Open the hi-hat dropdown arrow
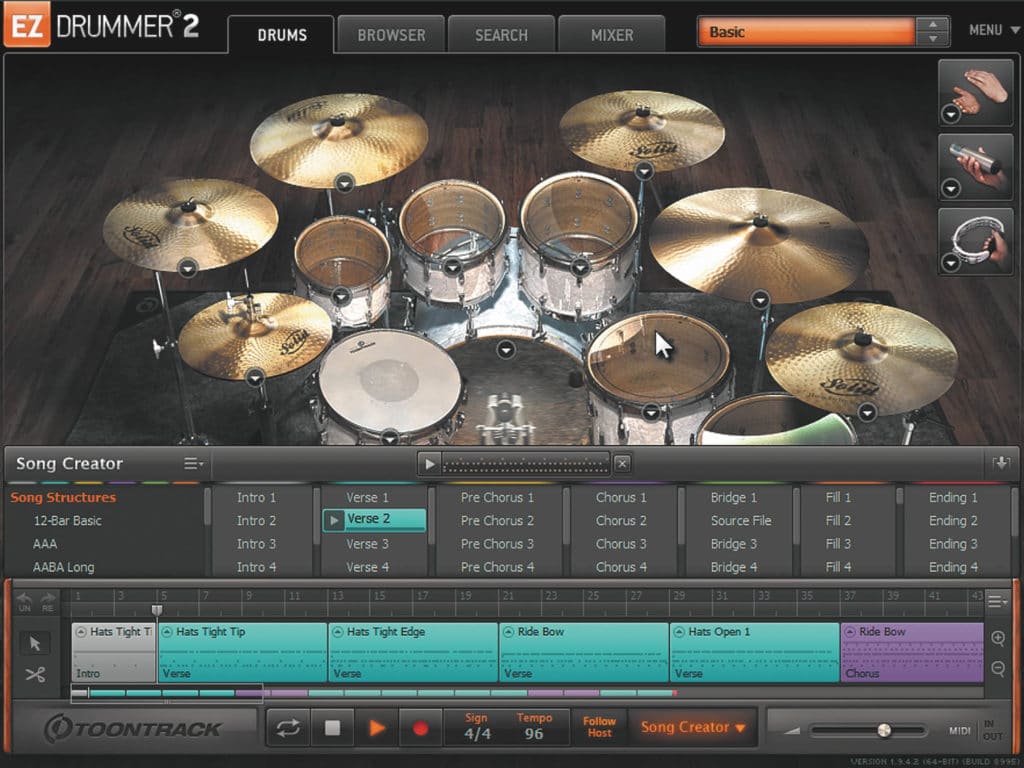The width and height of the screenshot is (1024, 768). tap(255, 377)
